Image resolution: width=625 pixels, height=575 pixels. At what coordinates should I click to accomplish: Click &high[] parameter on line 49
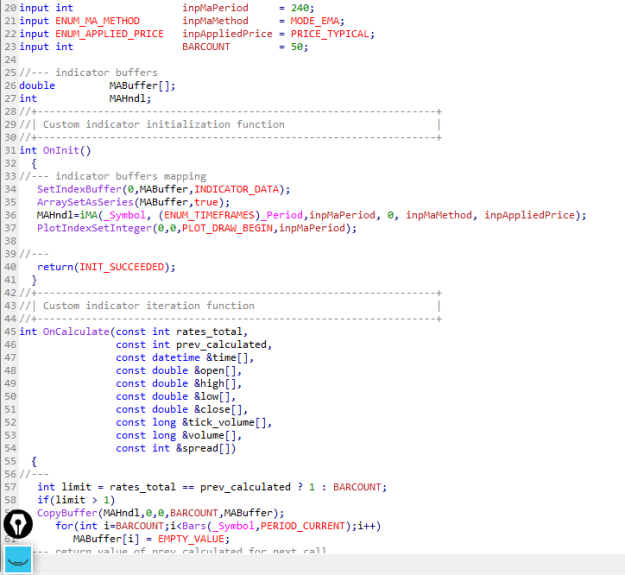tap(215, 383)
